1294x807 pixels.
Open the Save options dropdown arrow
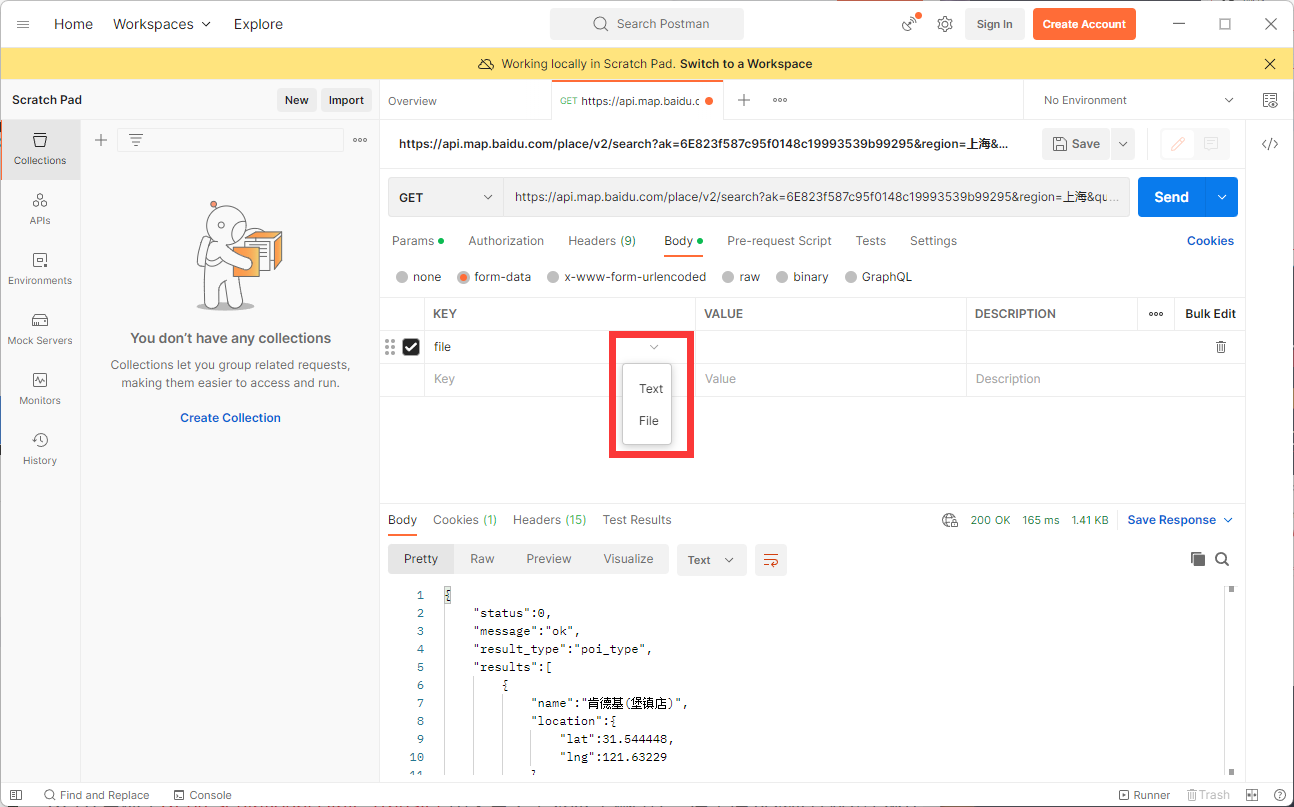tap(1123, 144)
